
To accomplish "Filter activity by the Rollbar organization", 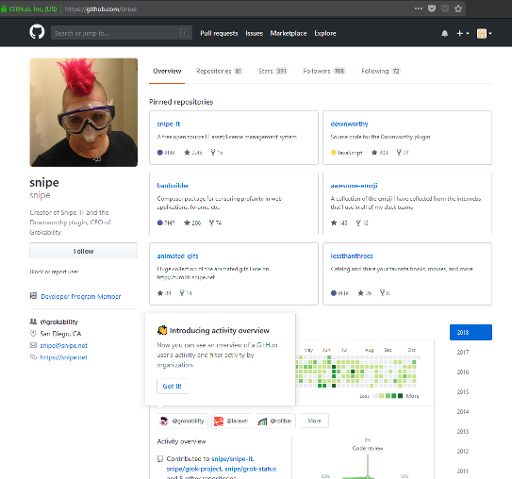I will point(276,421).
